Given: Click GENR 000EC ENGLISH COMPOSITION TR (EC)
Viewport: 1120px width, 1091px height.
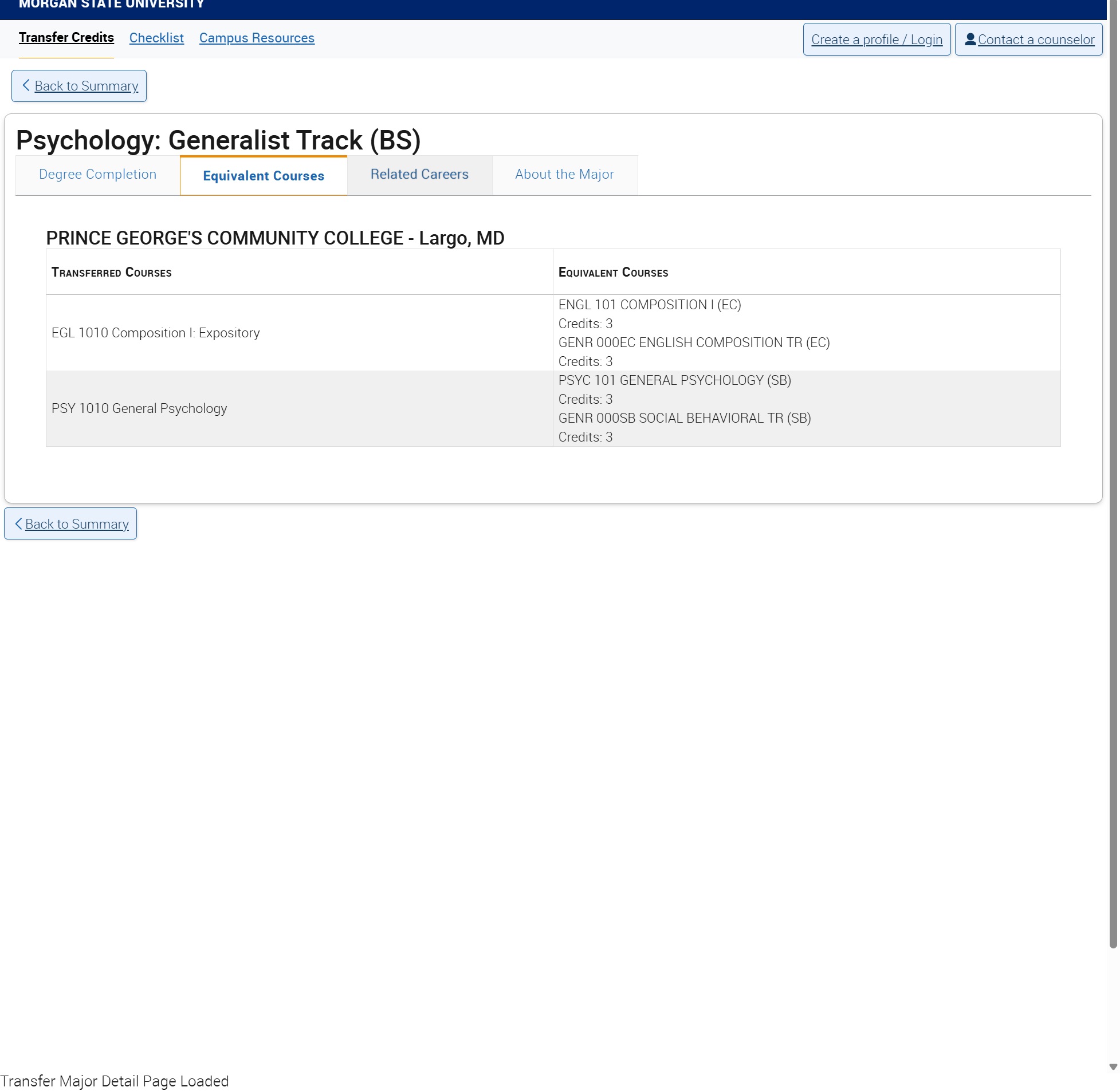Looking at the screenshot, I should coord(694,342).
